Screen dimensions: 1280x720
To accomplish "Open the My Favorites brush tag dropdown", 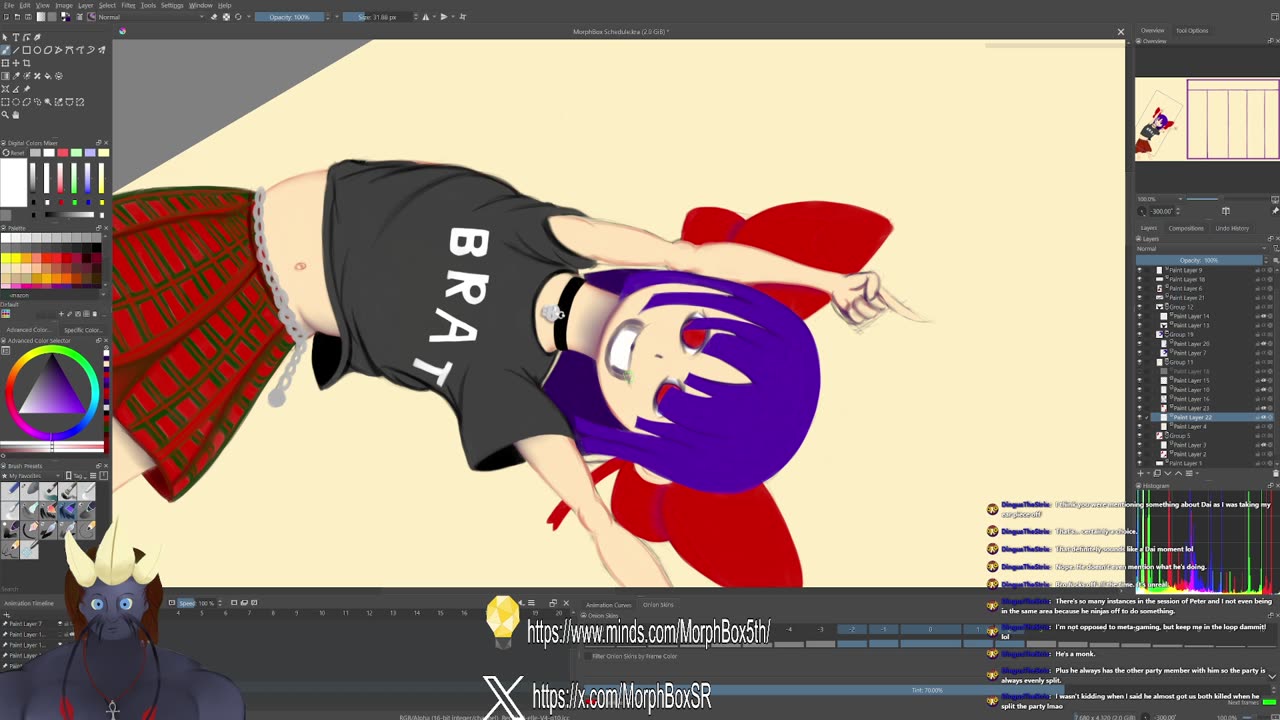I will (x=31, y=476).
